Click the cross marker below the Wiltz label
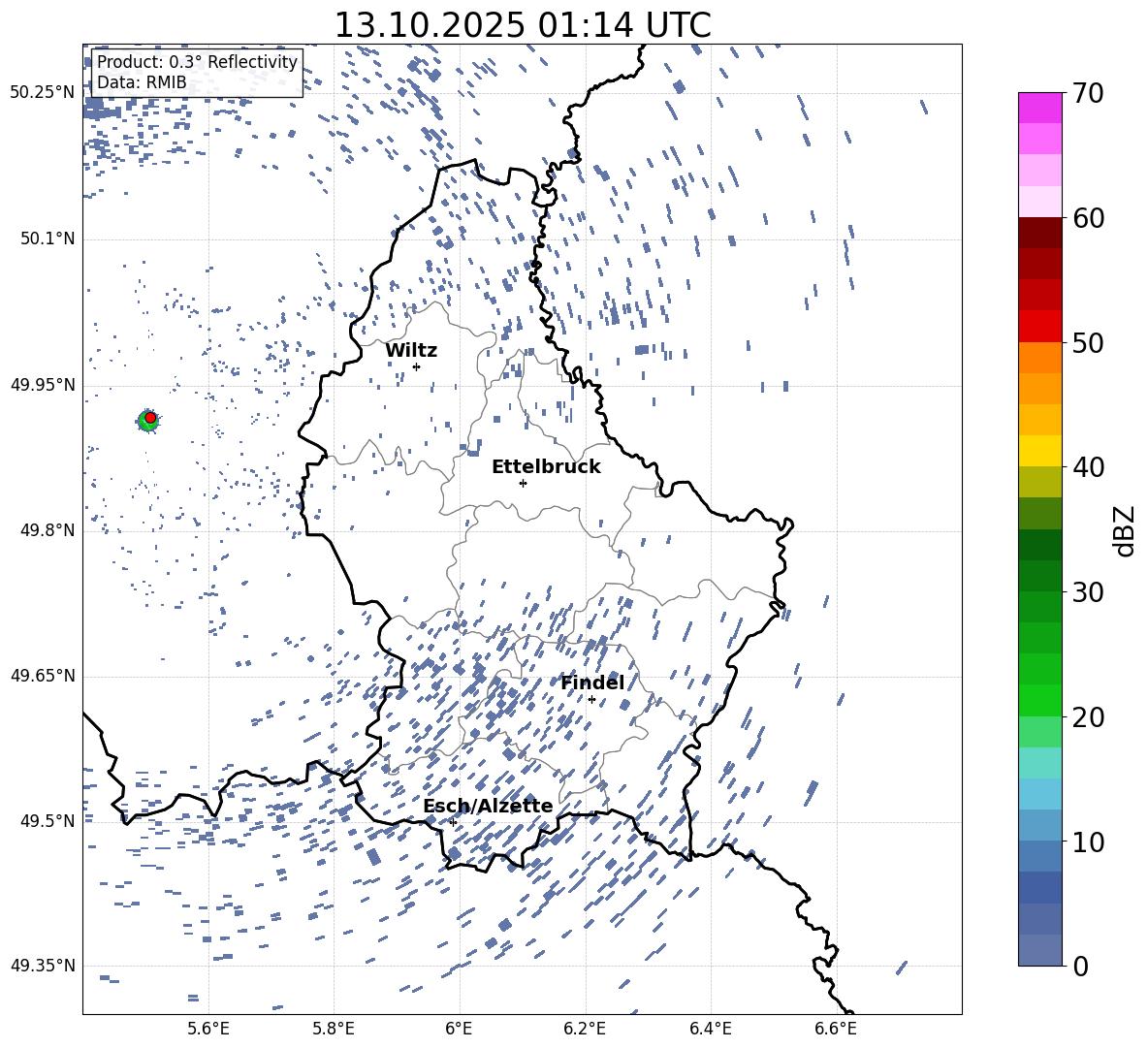 coord(416,366)
